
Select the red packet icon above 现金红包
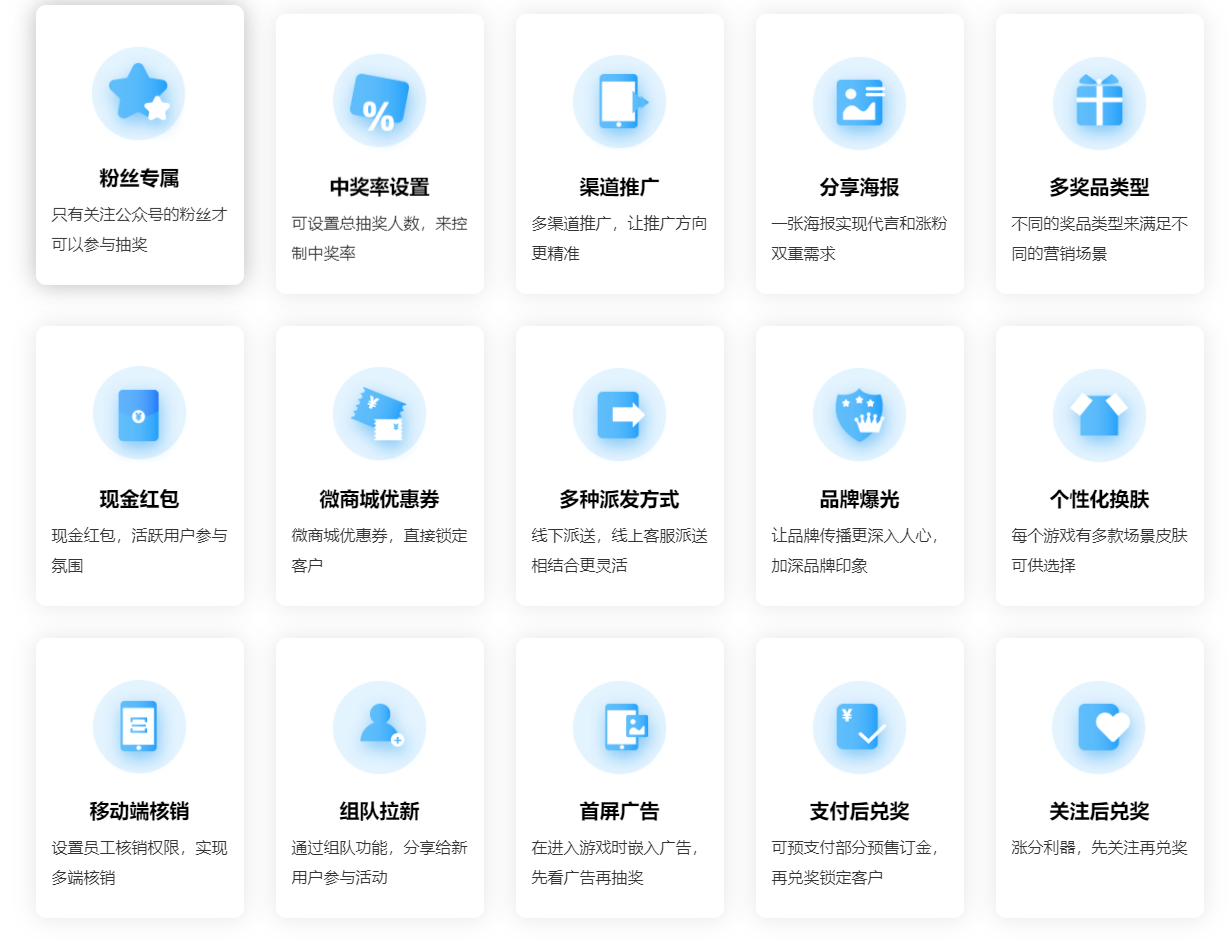click(x=139, y=414)
